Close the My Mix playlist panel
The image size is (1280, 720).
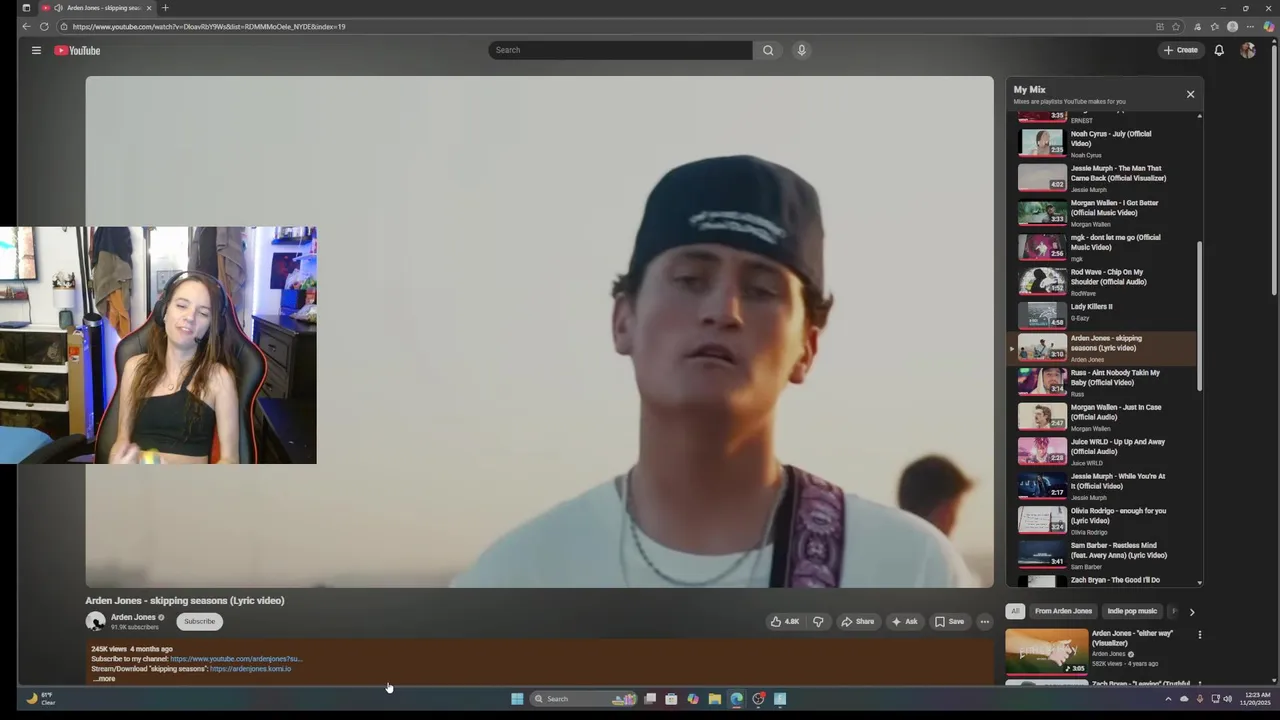pyautogui.click(x=1190, y=94)
